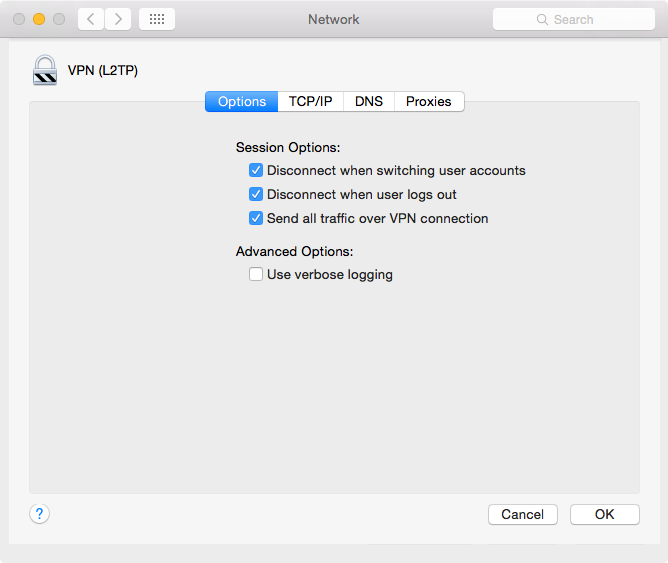Disable disconnect when switching user accounts
This screenshot has height=563, width=668.
click(x=256, y=171)
